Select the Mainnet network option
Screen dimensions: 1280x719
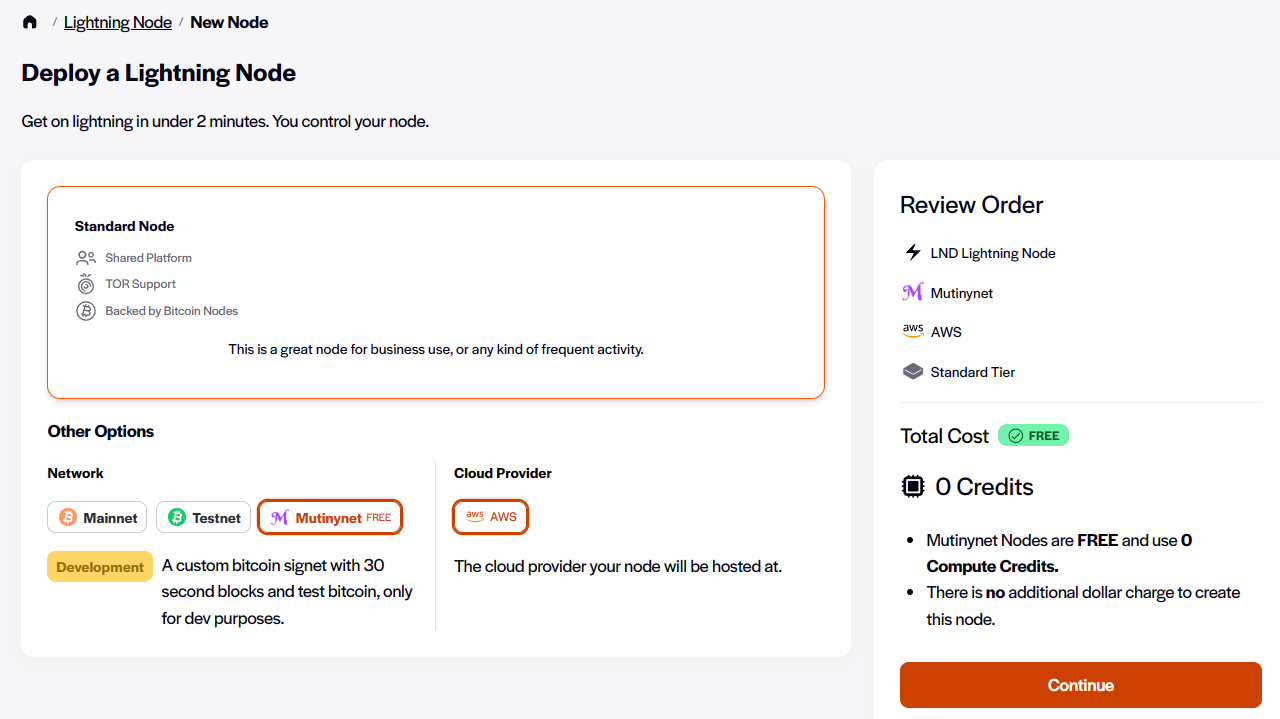click(97, 517)
